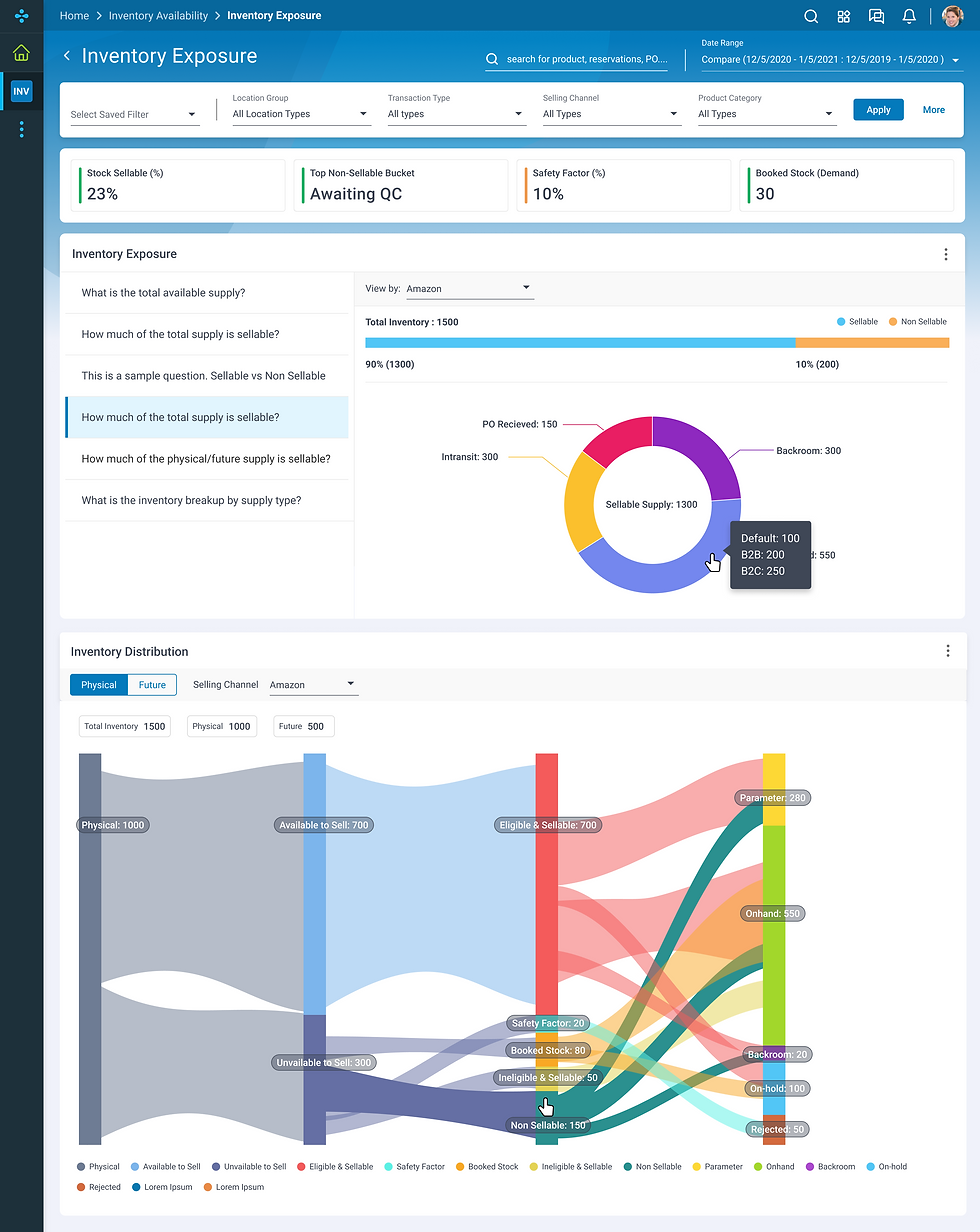Image resolution: width=980 pixels, height=1232 pixels.
Task: Toggle Booked Stock legend swatch
Action: (461, 1167)
